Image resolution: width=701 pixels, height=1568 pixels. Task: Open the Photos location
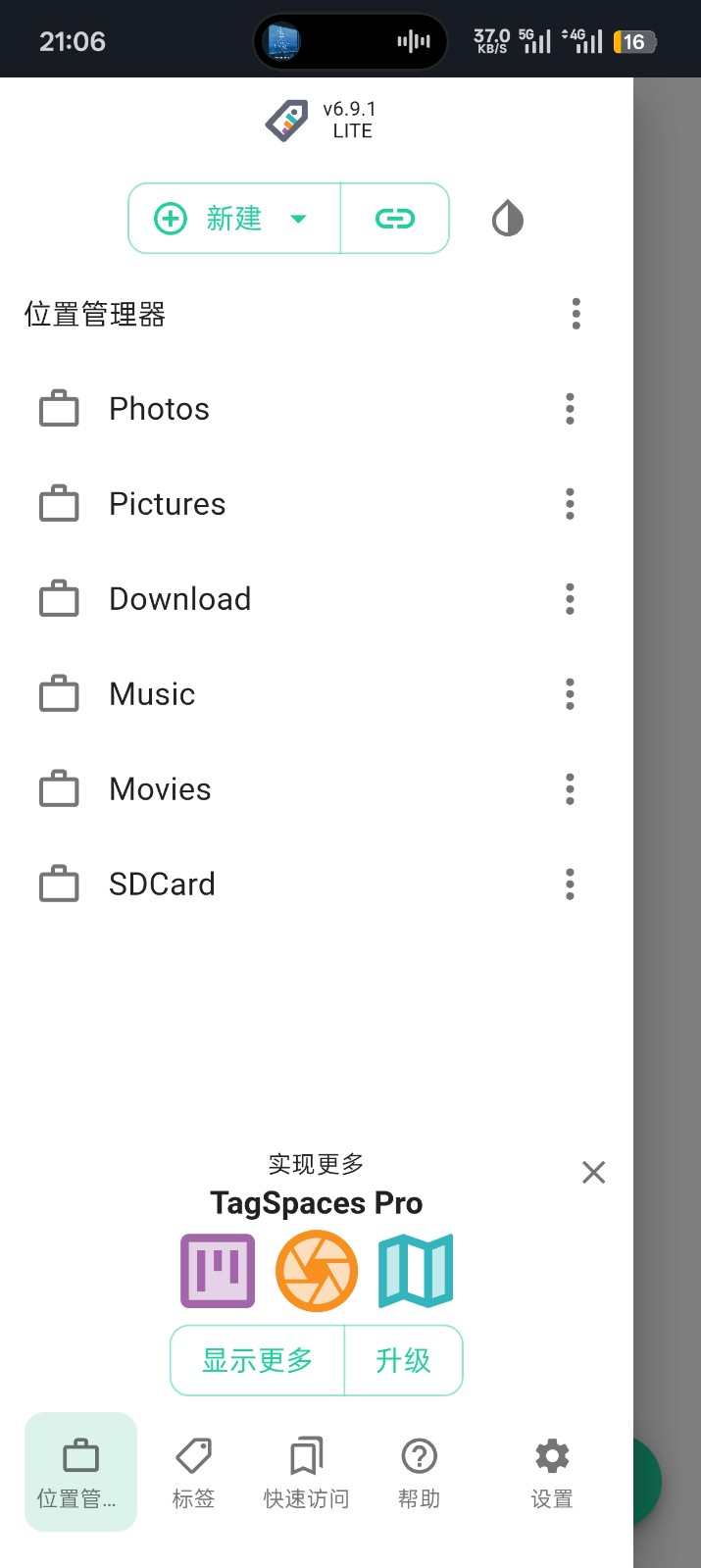click(160, 409)
